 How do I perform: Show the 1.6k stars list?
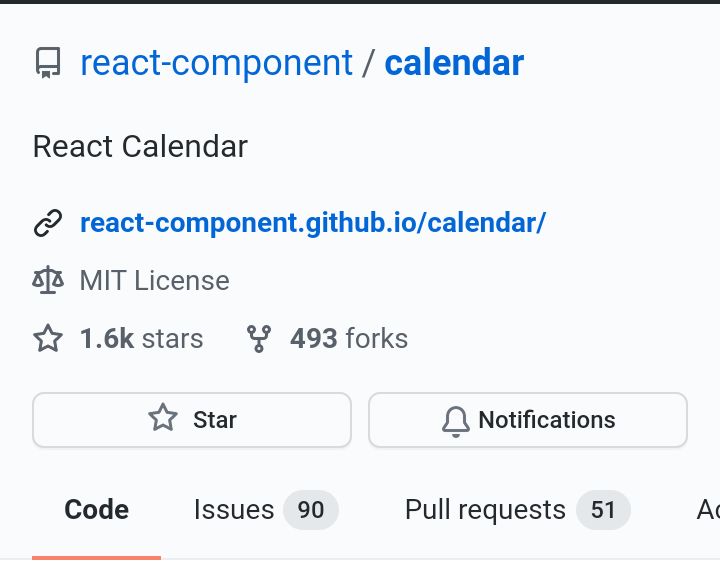tap(141, 339)
